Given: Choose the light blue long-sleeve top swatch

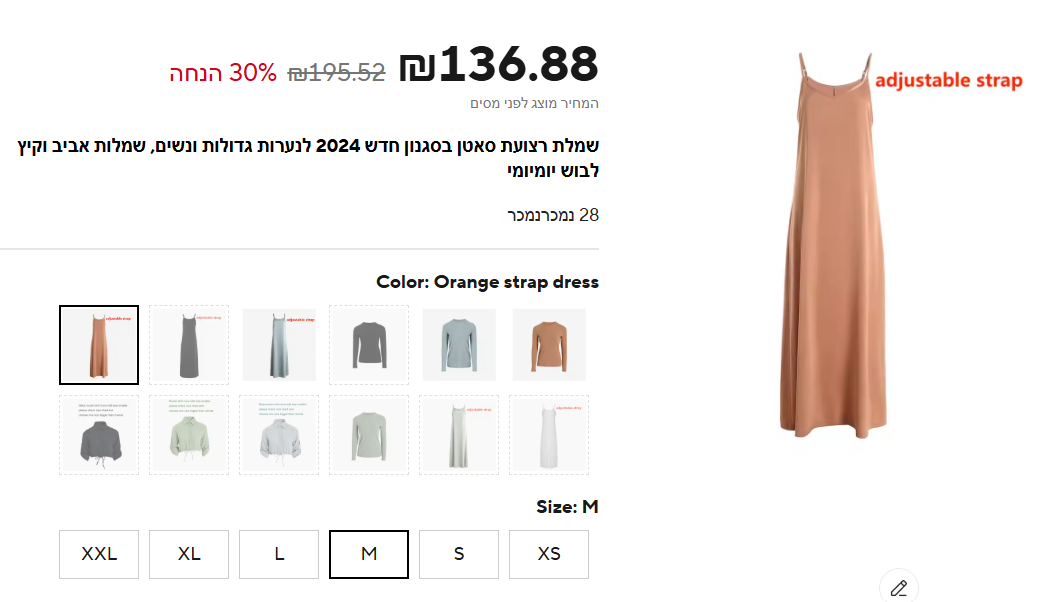Looking at the screenshot, I should coord(459,345).
